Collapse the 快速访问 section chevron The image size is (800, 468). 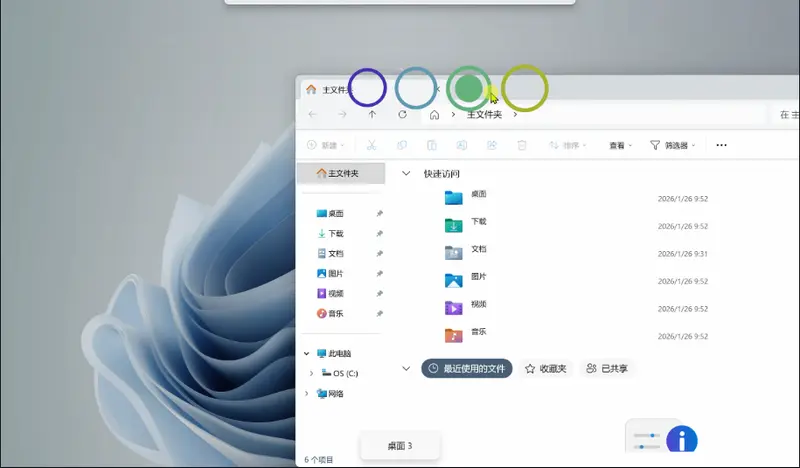406,174
